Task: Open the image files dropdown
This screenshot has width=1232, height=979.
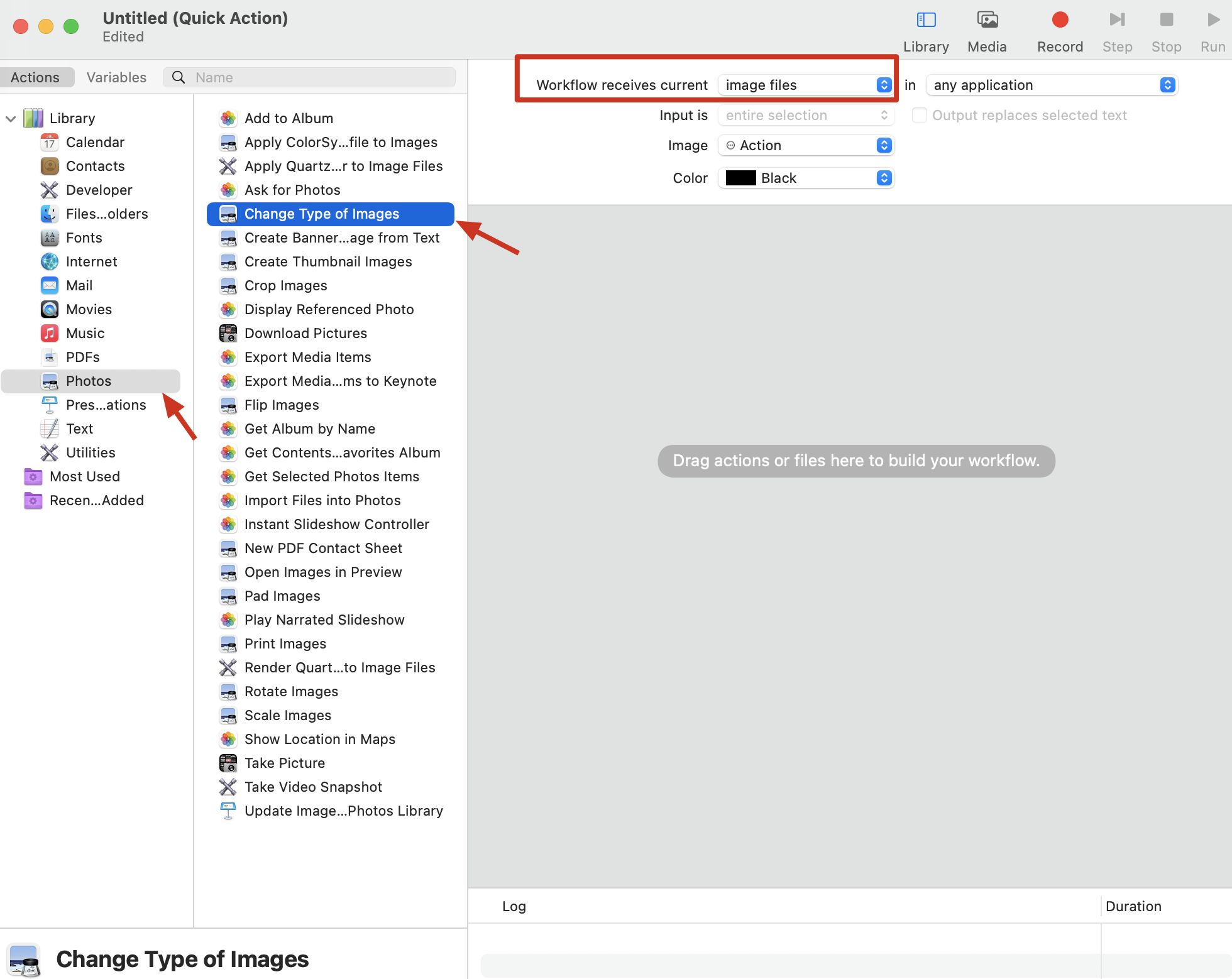Action: coord(806,85)
